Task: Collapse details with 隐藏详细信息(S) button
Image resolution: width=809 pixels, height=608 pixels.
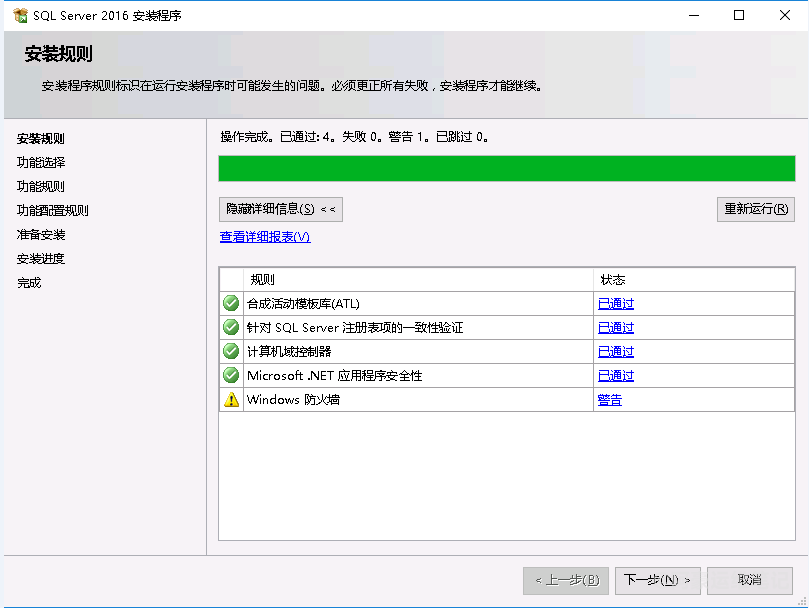Action: (x=281, y=210)
